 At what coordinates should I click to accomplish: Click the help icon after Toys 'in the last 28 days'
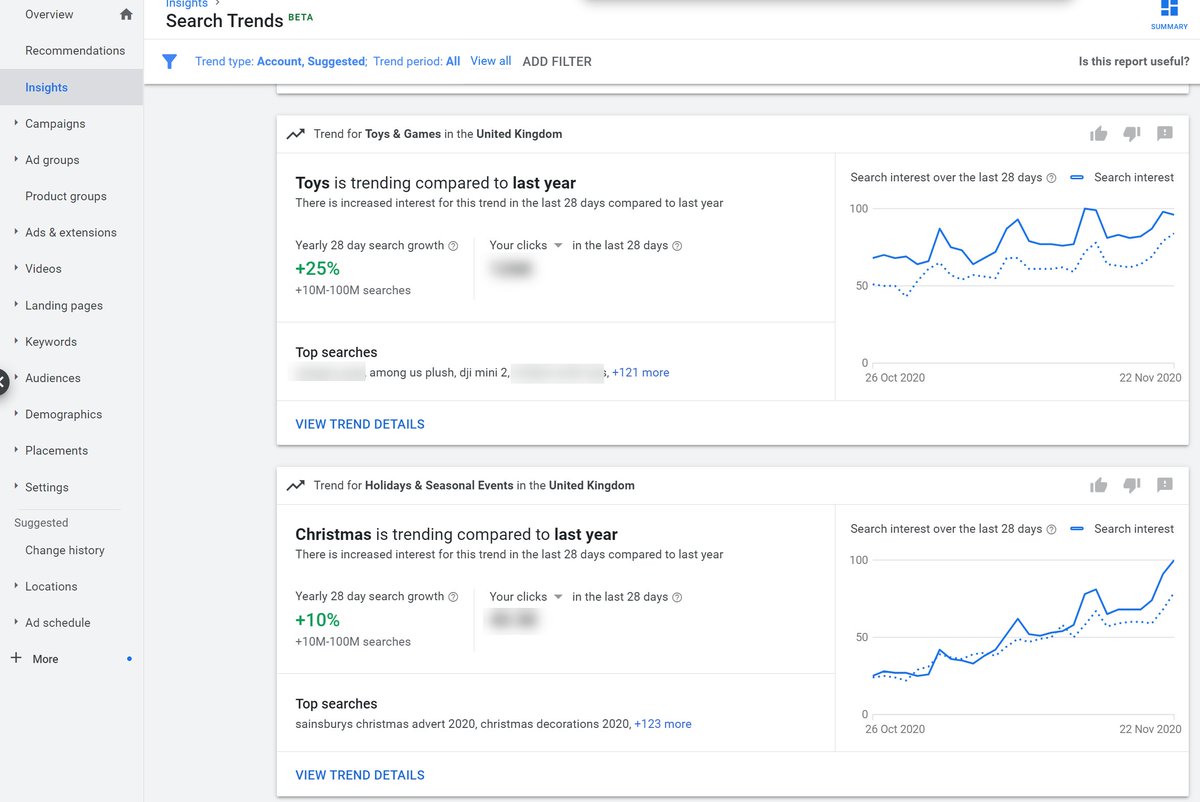677,246
